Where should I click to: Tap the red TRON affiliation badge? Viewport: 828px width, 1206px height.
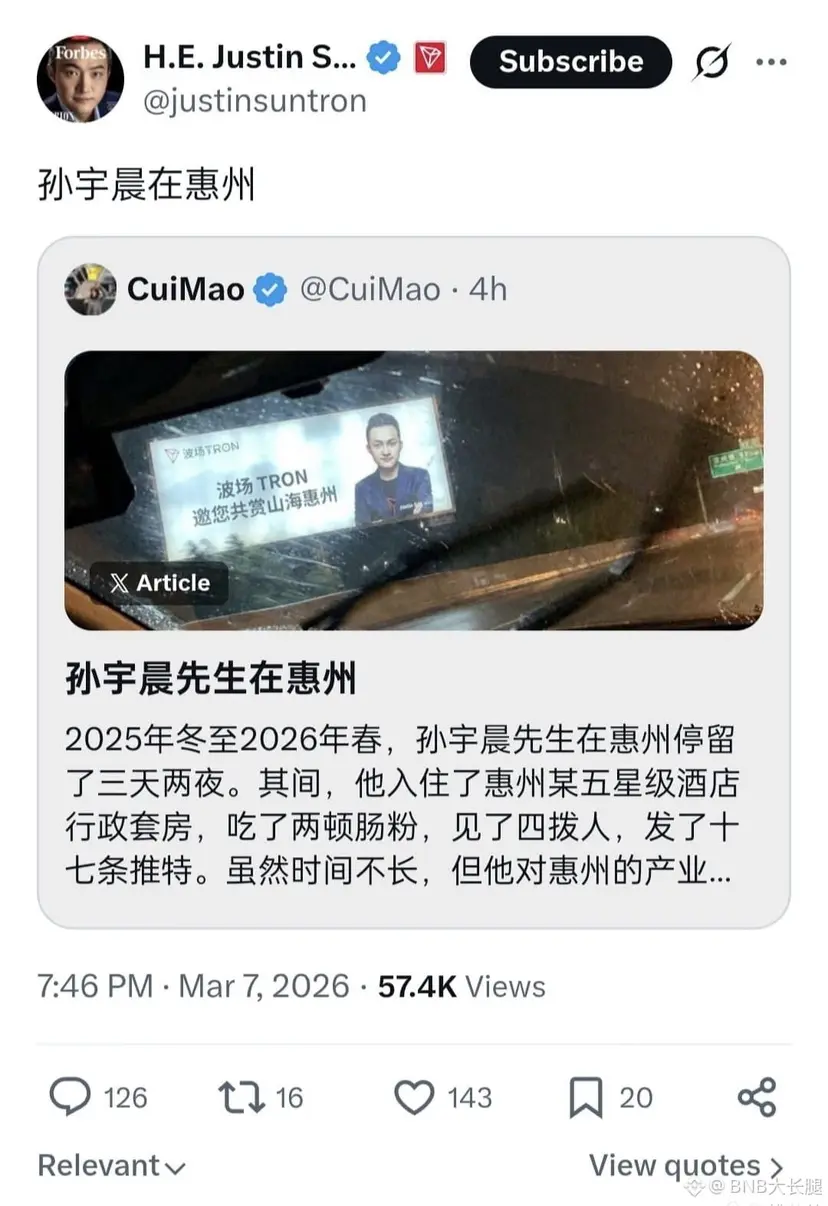pos(430,58)
